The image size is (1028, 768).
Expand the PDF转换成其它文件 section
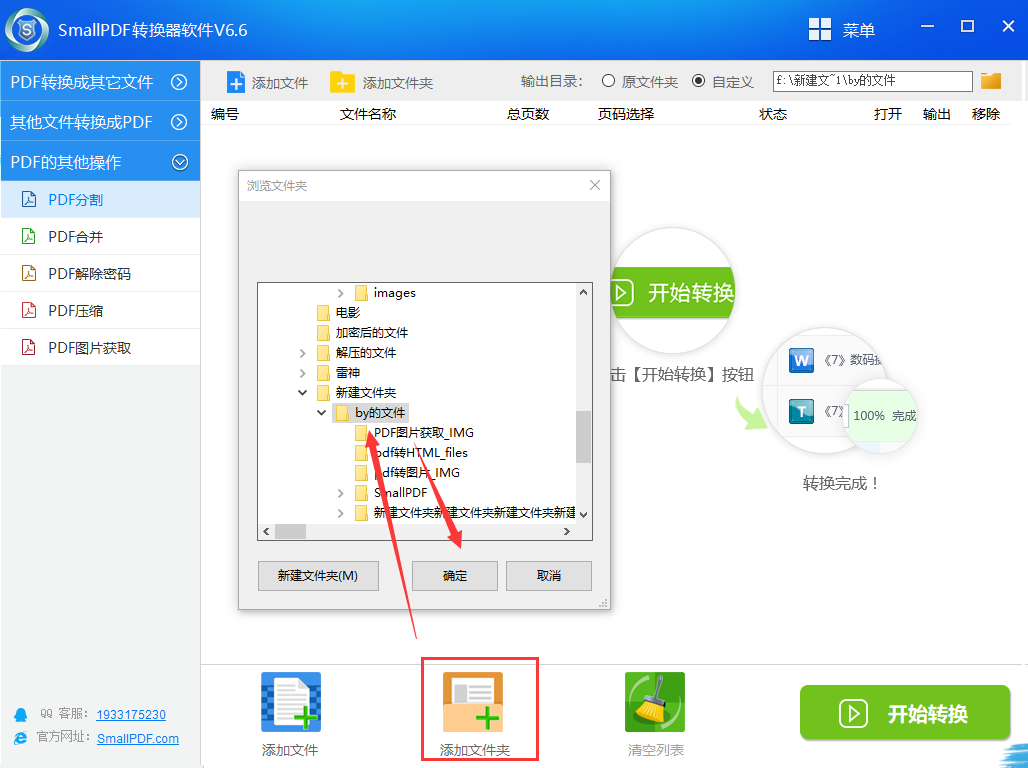click(x=180, y=82)
